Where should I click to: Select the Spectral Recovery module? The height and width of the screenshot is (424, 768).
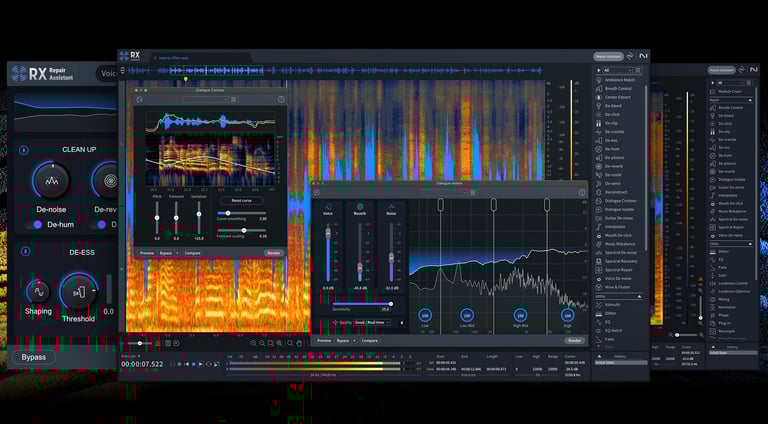point(617,261)
